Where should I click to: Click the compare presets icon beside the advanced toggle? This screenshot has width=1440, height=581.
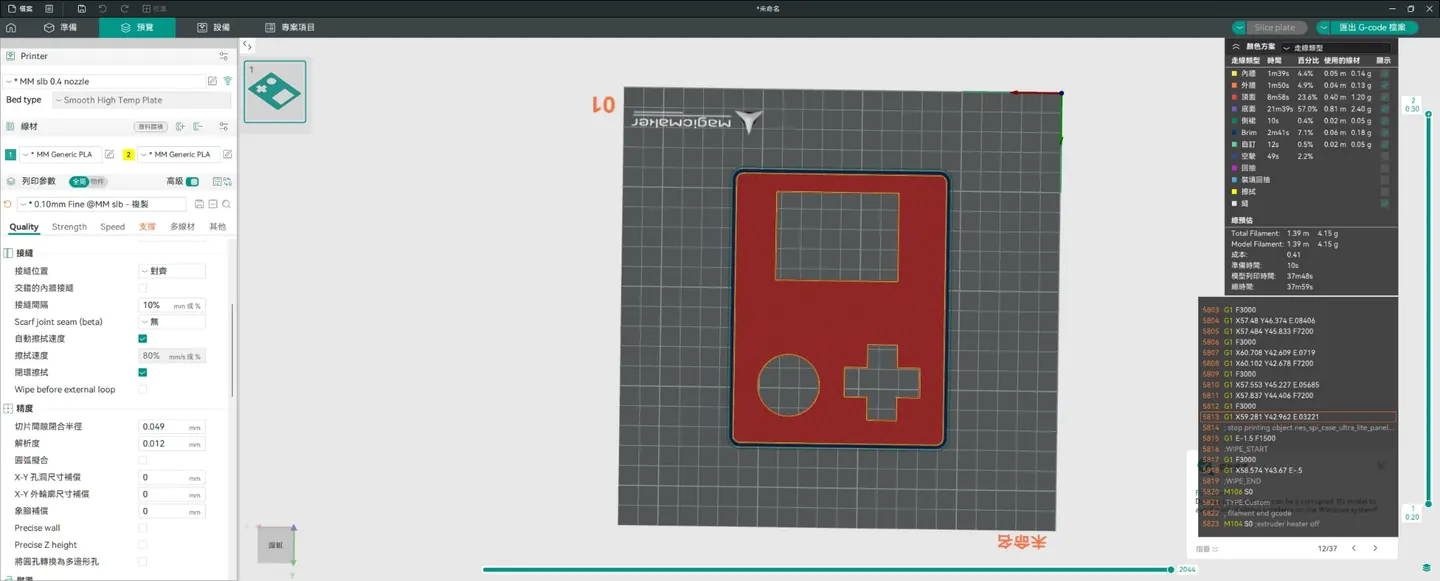coord(217,182)
